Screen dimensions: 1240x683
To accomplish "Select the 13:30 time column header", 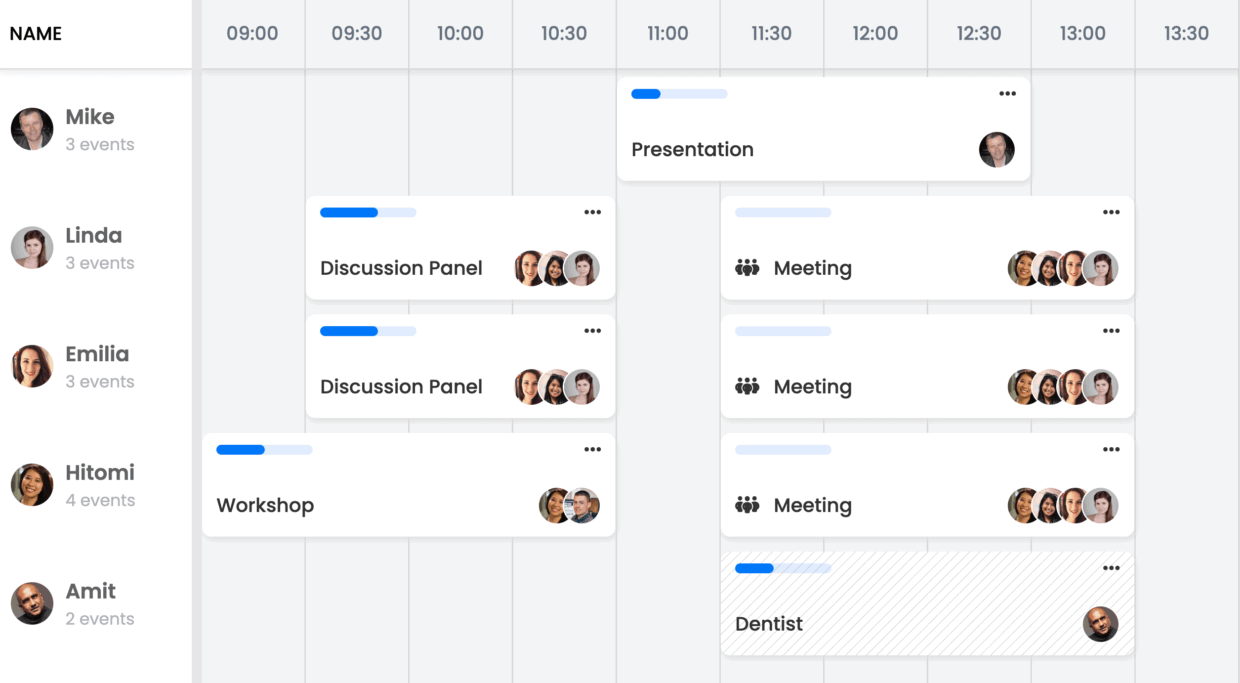I will pyautogui.click(x=1187, y=33).
